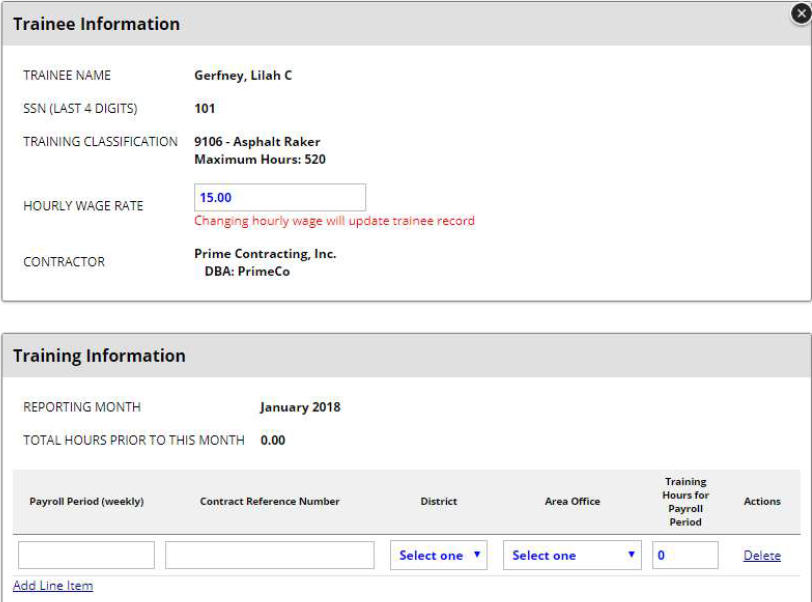The width and height of the screenshot is (812, 602).
Task: Select the Training Hours input field
Action: coord(685,555)
